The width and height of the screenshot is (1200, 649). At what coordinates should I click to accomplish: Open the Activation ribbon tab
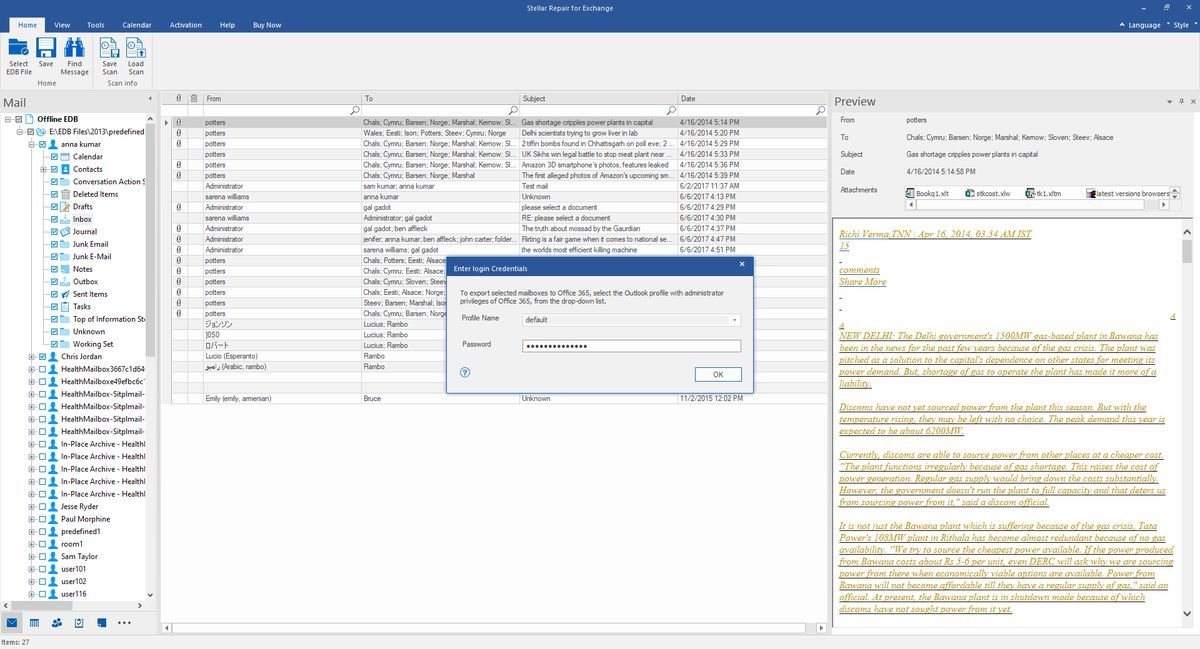pyautogui.click(x=186, y=24)
